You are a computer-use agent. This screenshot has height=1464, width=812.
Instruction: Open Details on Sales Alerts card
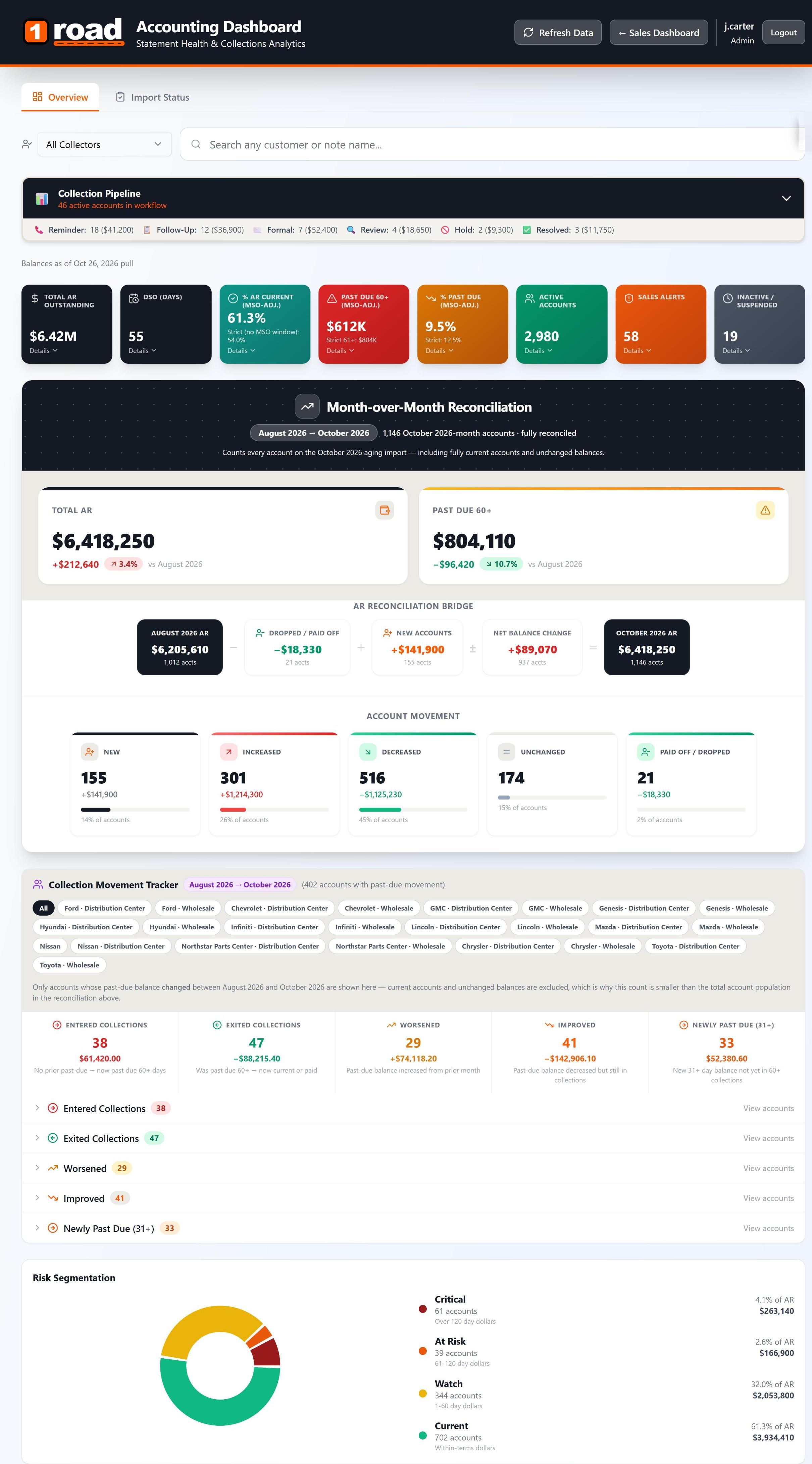[637, 351]
